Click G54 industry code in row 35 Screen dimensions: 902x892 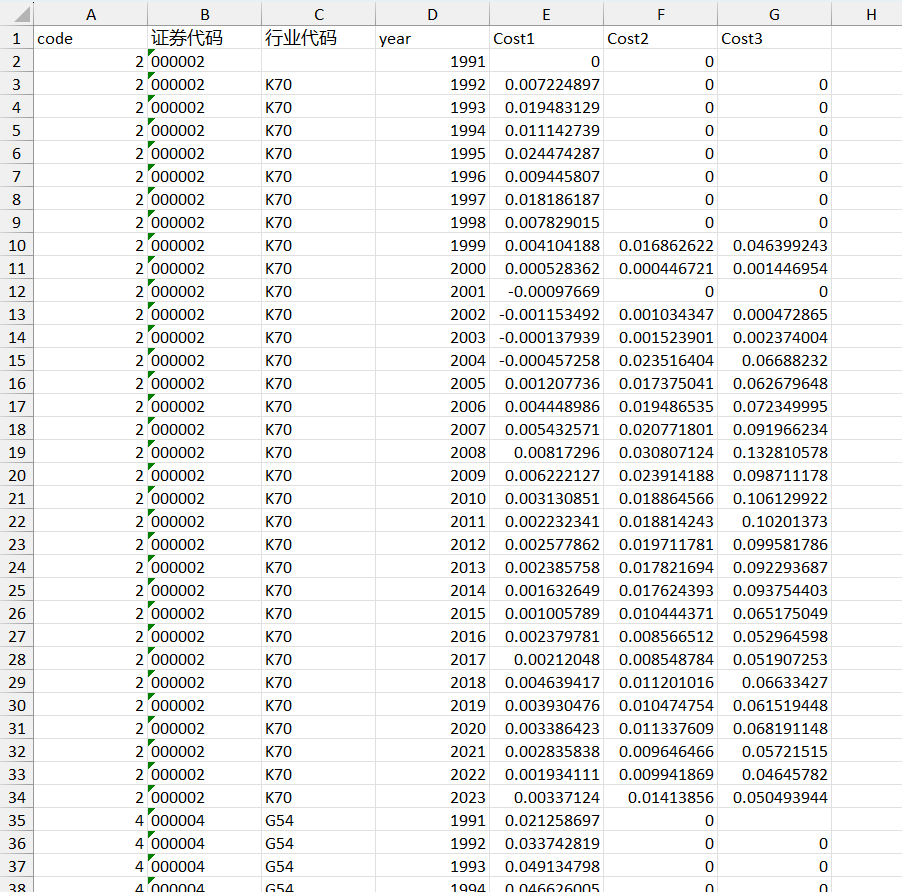318,821
